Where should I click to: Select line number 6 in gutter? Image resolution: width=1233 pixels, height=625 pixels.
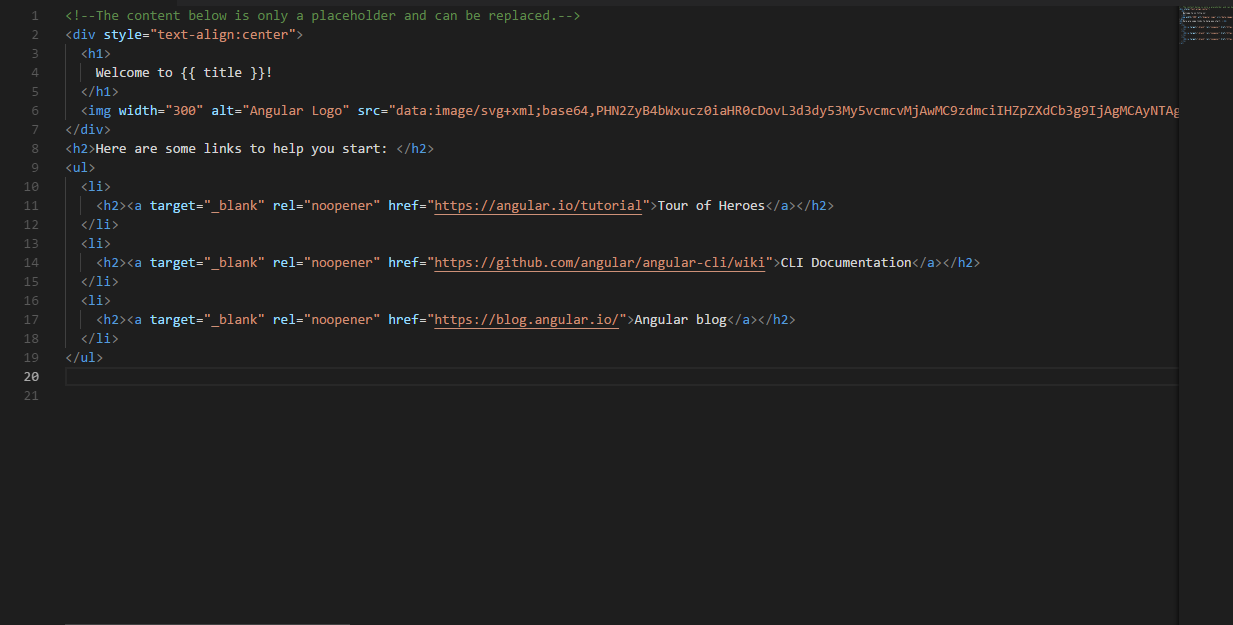click(35, 111)
